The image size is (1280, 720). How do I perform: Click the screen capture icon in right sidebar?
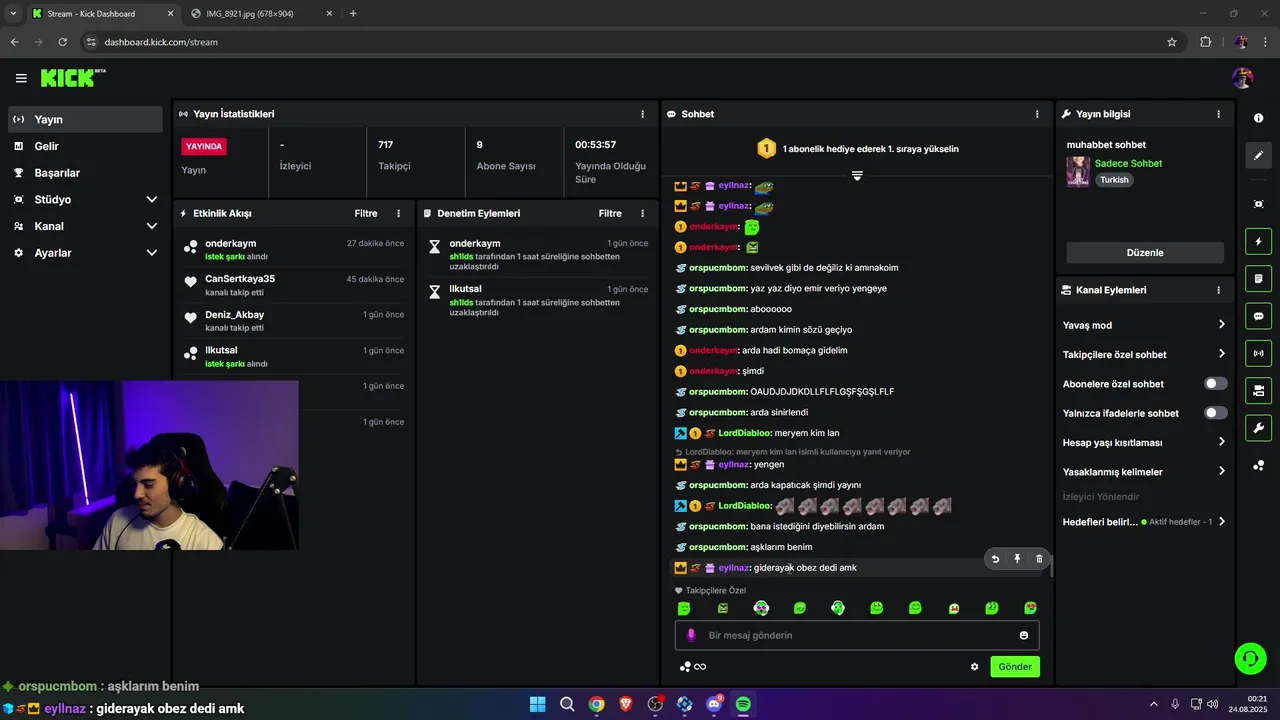pyautogui.click(x=1258, y=204)
